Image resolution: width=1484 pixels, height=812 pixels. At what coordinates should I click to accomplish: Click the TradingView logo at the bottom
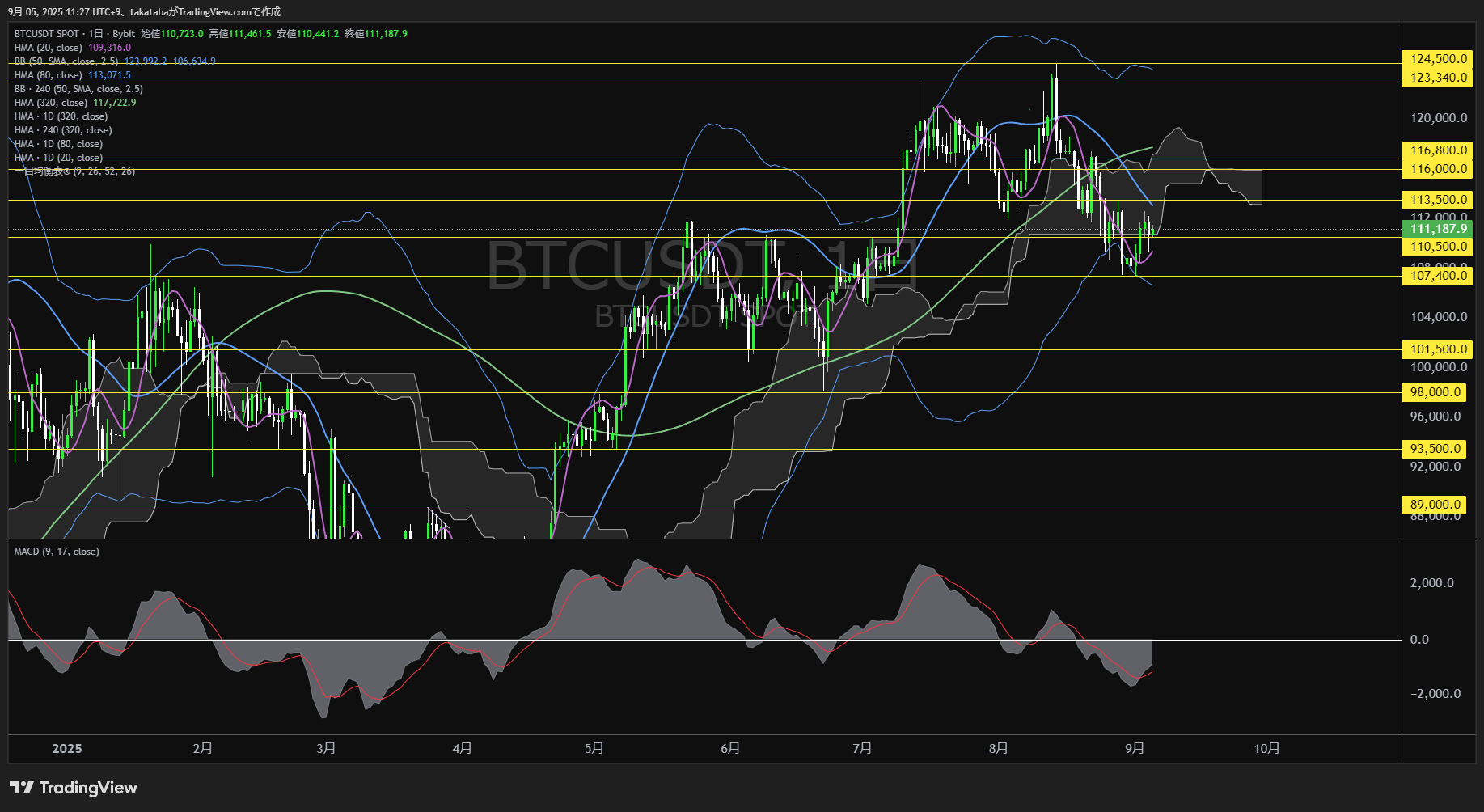pyautogui.click(x=74, y=788)
